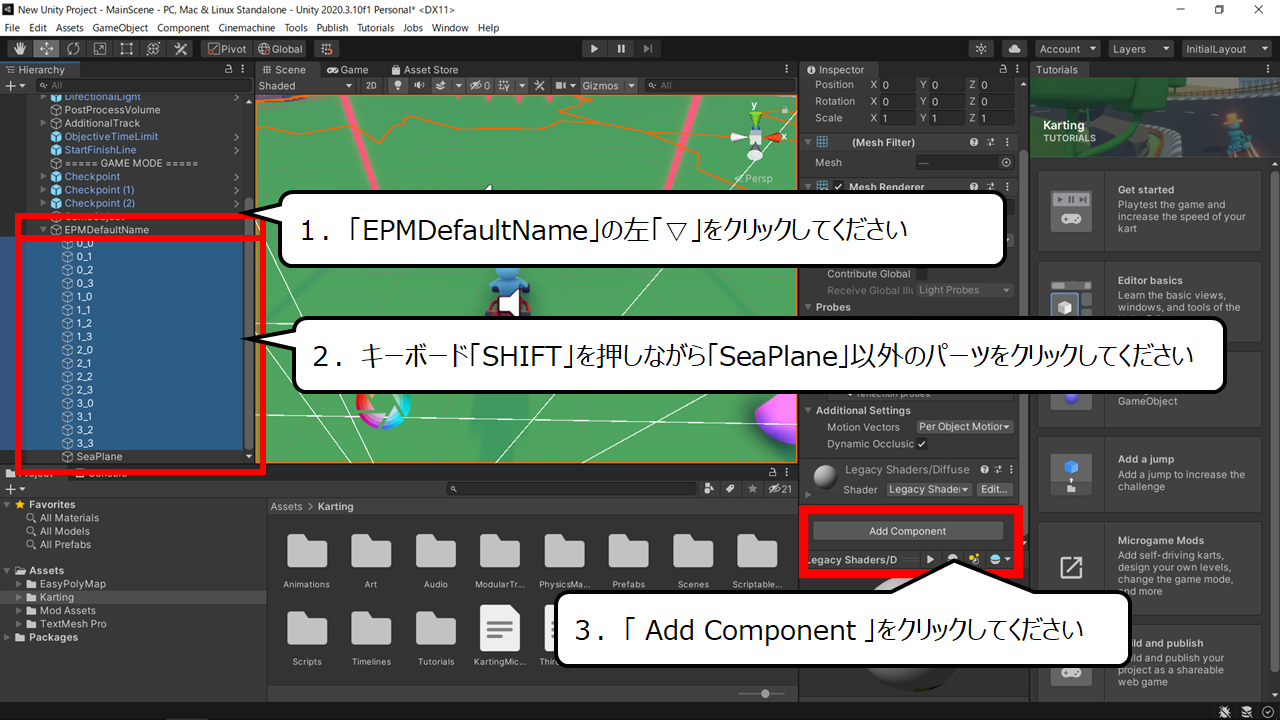The image size is (1280, 720).
Task: Select the Rect tool
Action: [127, 48]
